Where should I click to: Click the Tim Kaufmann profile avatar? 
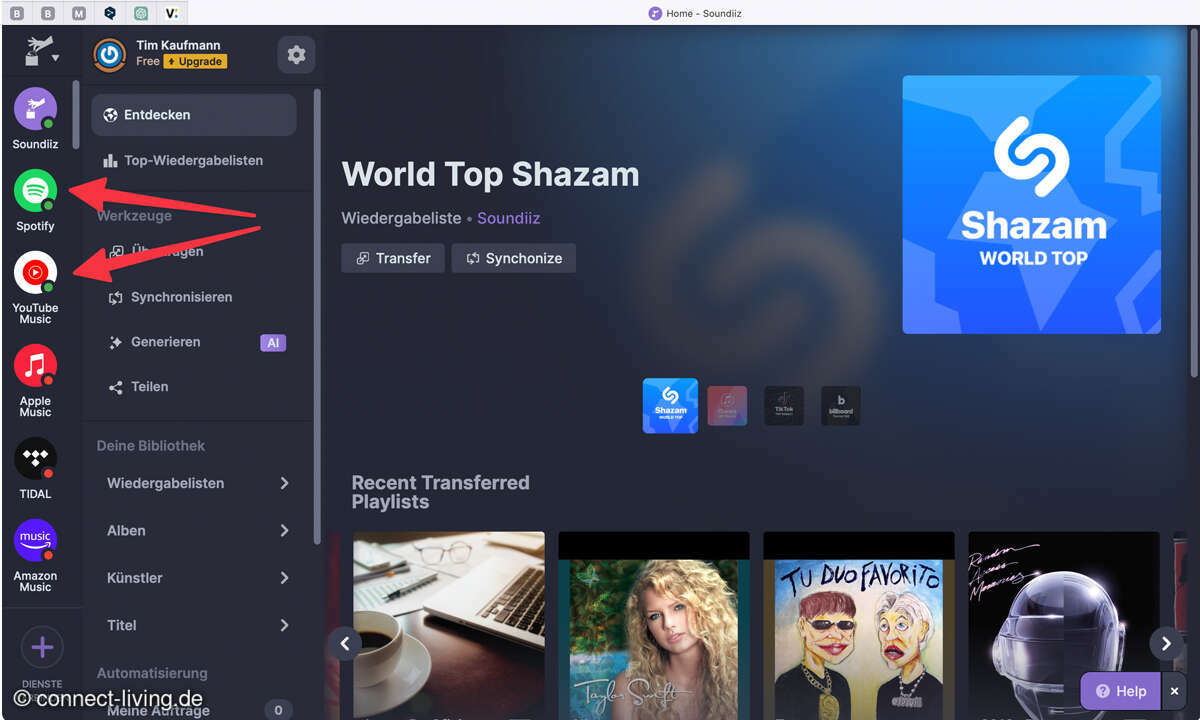pos(110,55)
